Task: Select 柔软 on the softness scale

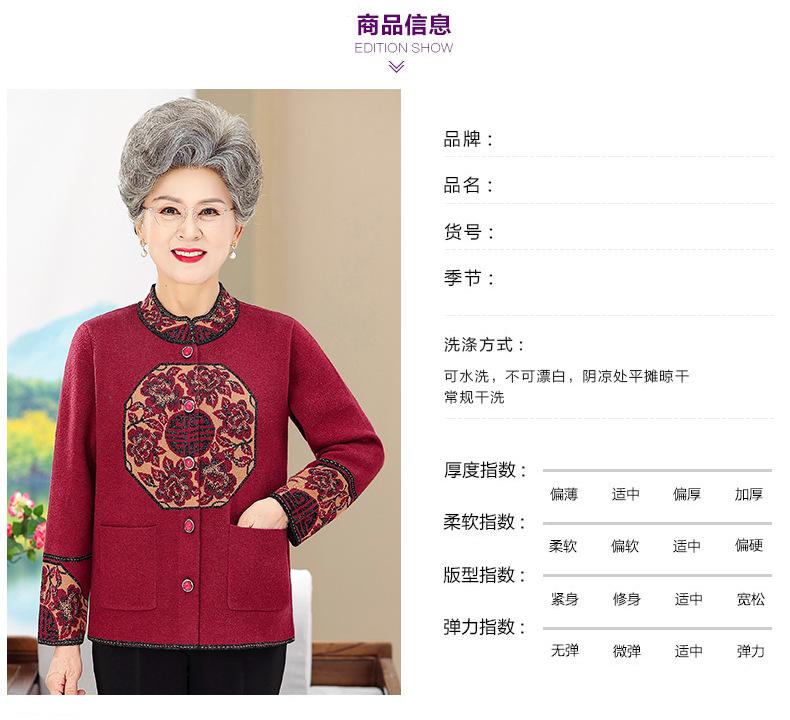Action: 563,546
